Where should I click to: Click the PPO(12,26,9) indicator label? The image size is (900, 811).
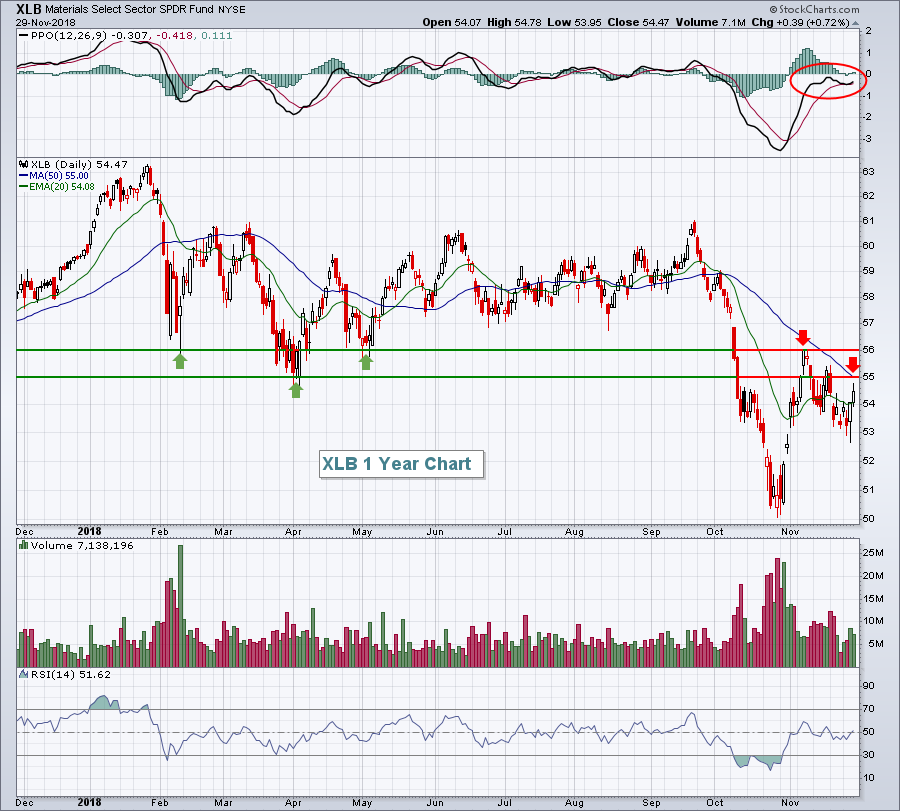click(x=69, y=36)
